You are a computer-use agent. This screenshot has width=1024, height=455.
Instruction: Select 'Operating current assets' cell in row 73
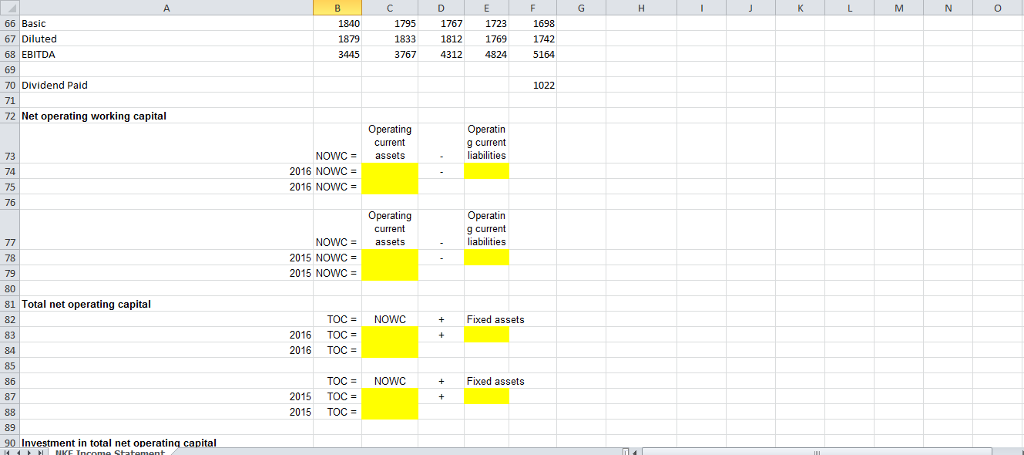click(390, 143)
